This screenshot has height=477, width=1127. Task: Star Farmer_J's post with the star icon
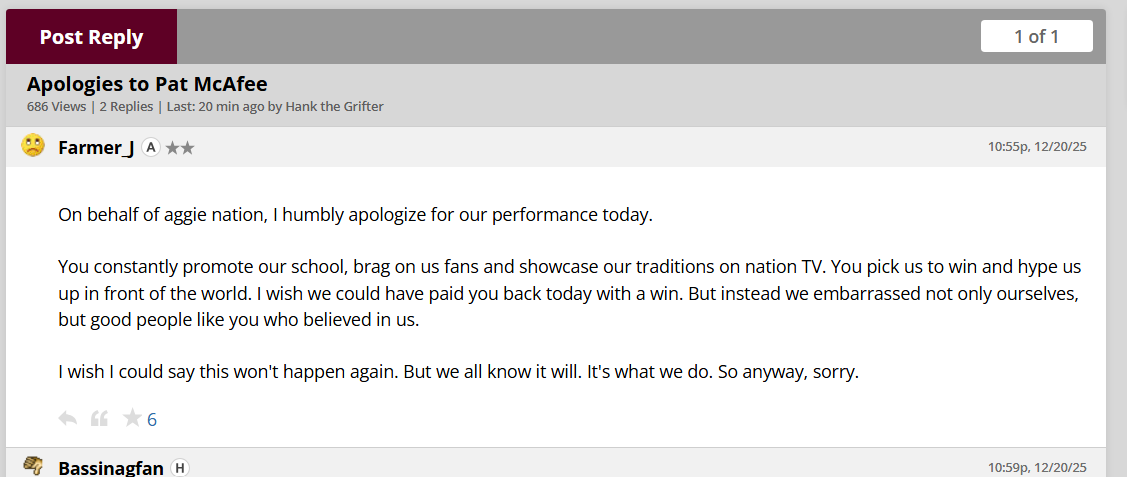[x=131, y=418]
